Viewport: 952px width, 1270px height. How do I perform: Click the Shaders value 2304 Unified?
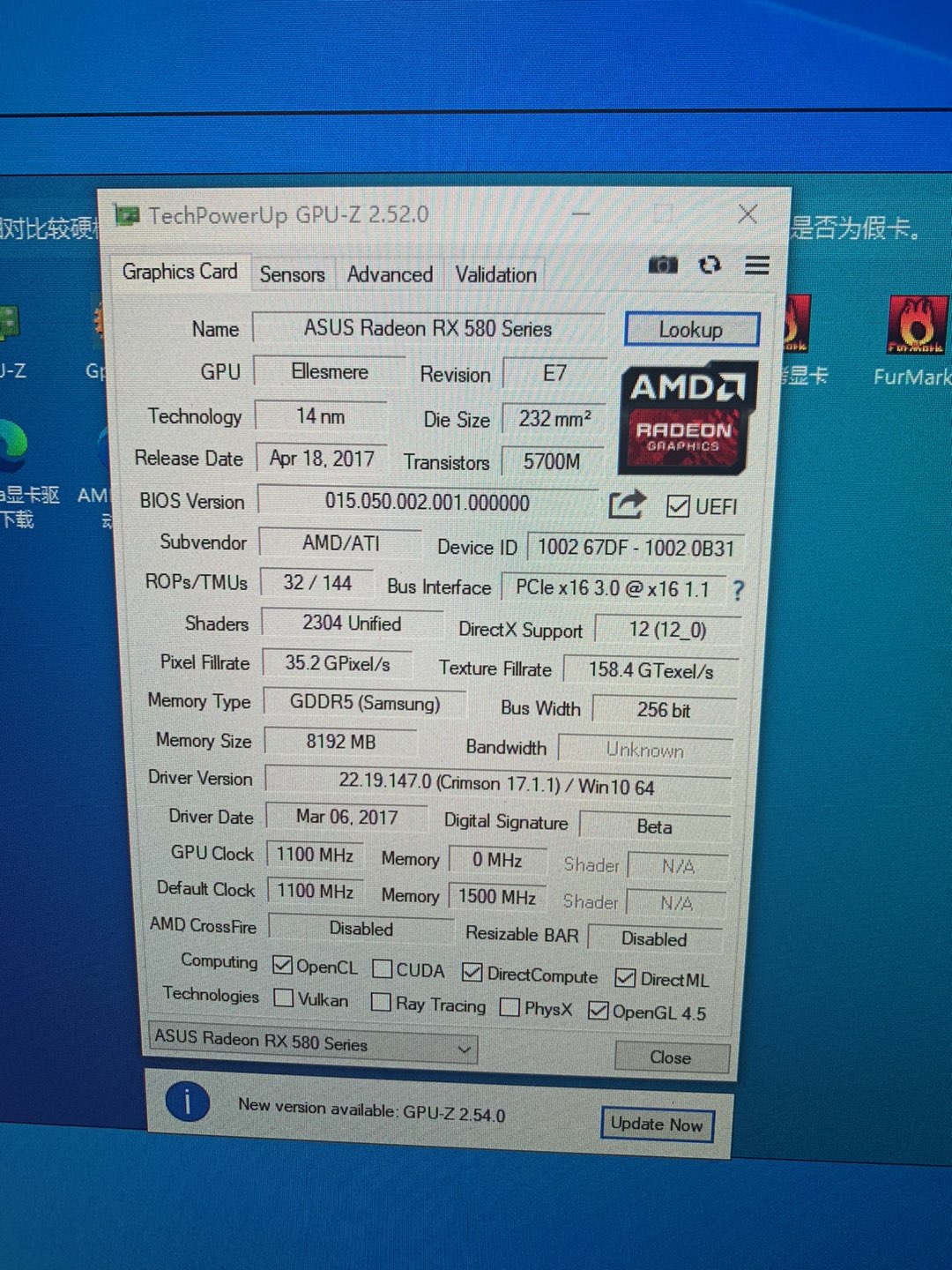[x=352, y=624]
